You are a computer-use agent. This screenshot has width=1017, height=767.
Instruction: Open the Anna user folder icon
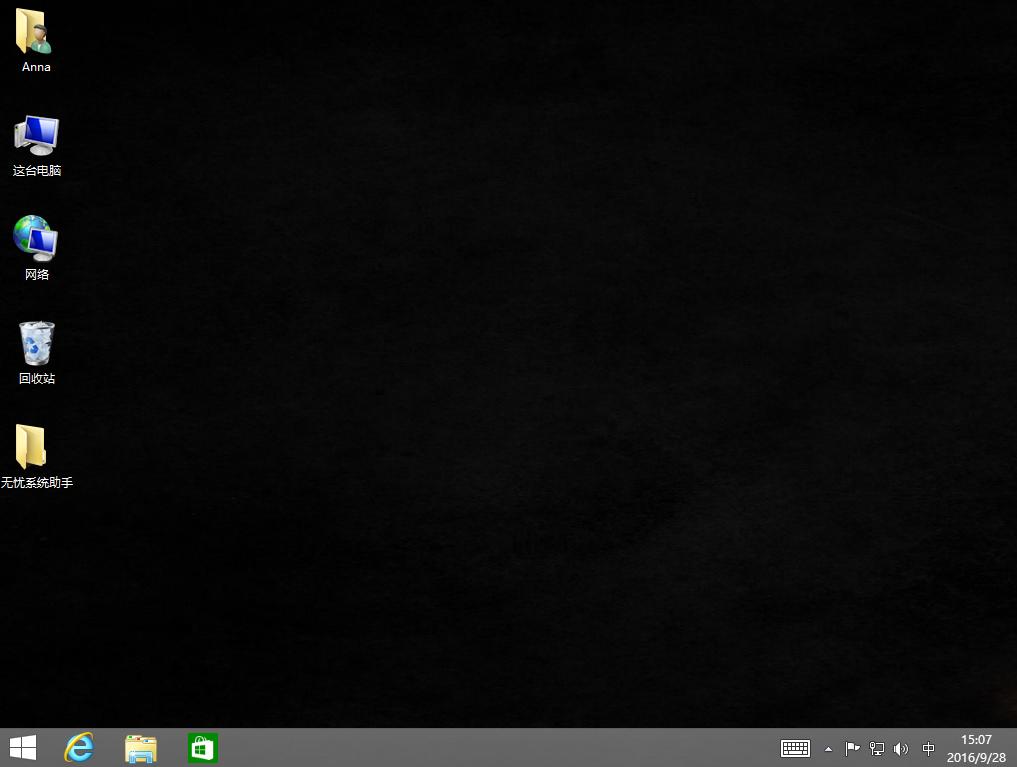[34, 33]
